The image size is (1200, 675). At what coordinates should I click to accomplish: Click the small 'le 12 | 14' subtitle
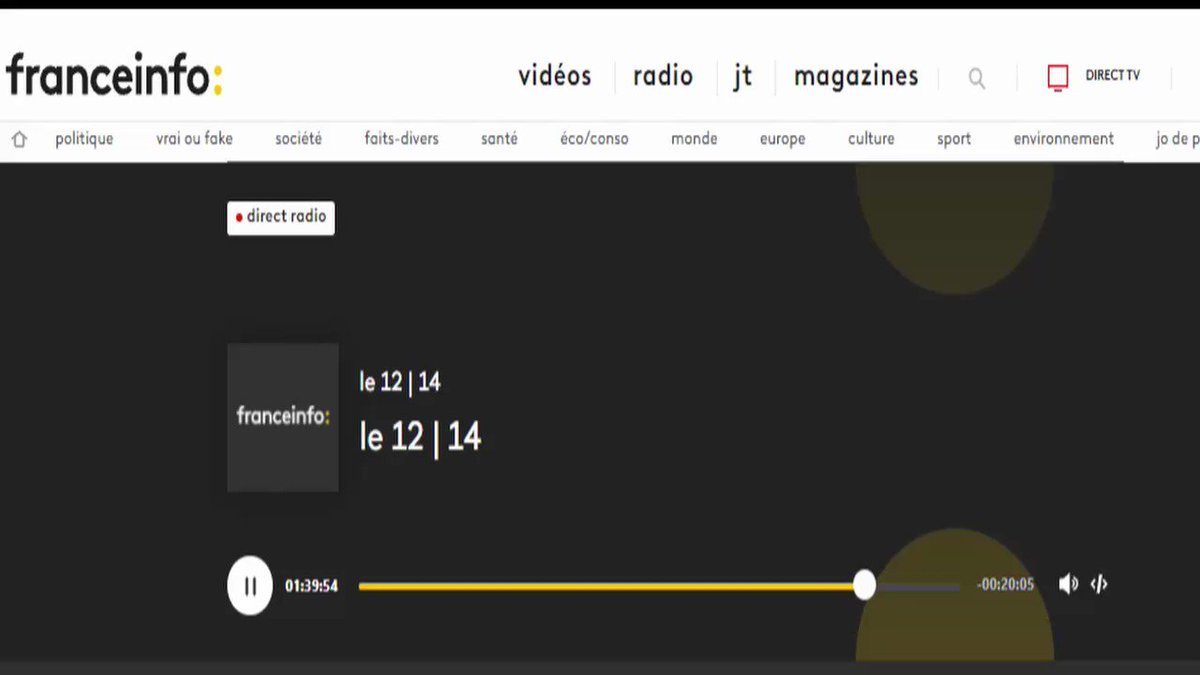(x=400, y=382)
